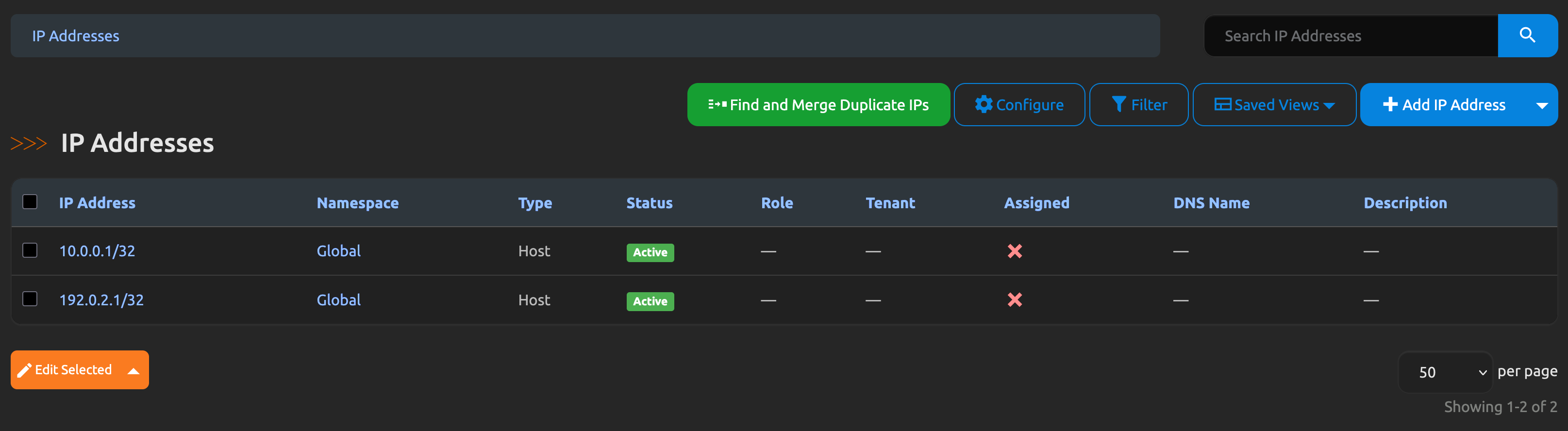Expand the Edit Selected caret menu
Image resolution: width=1568 pixels, height=431 pixels.
(133, 371)
